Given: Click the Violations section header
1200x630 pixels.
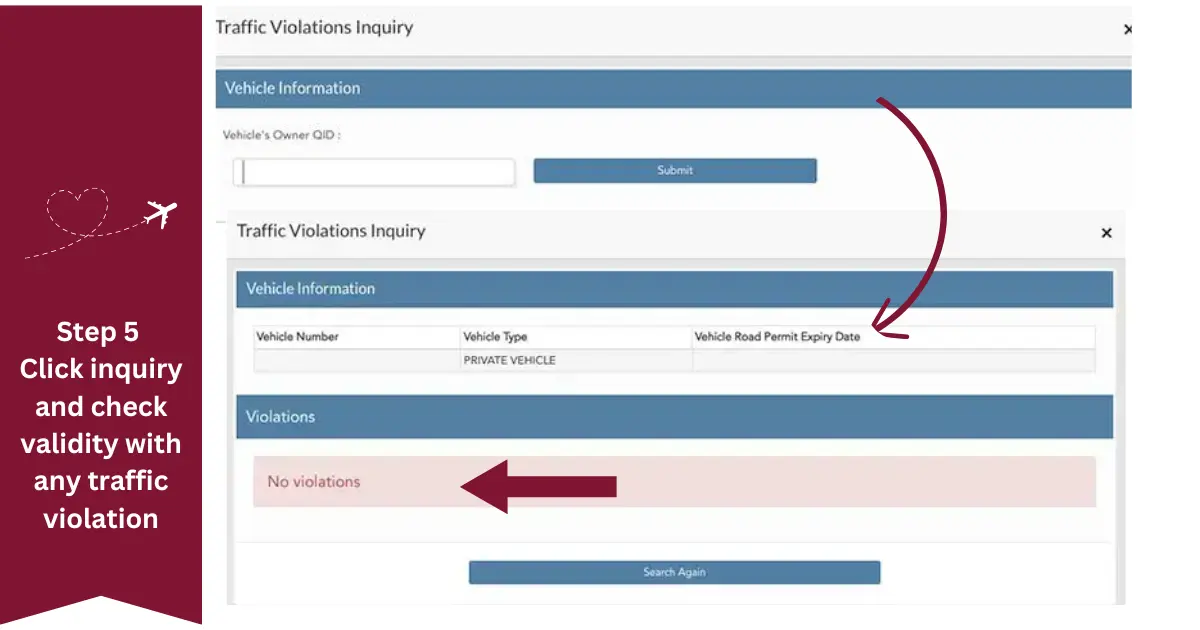Looking at the screenshot, I should click(674, 417).
